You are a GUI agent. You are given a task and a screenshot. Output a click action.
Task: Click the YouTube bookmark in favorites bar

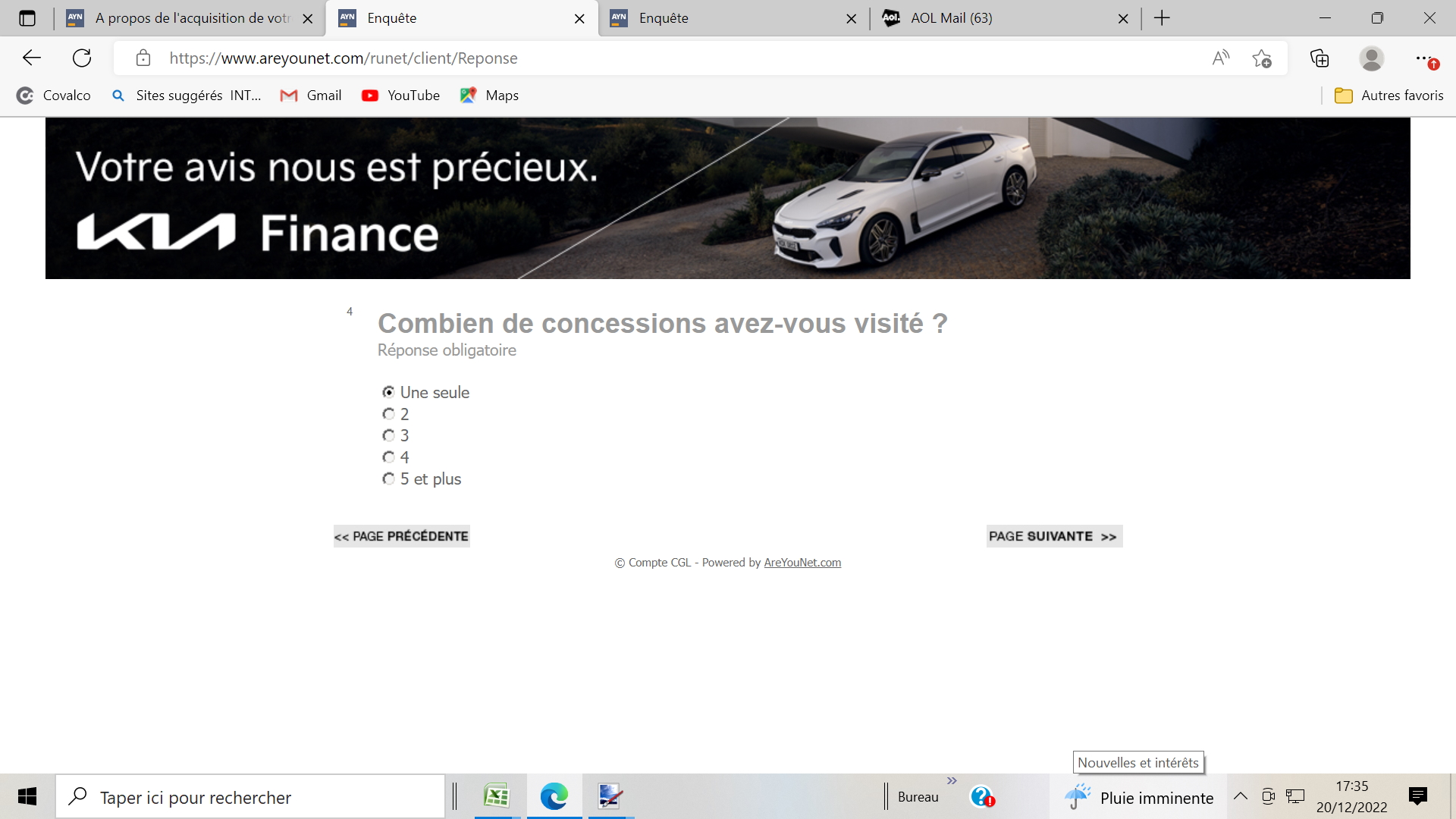(x=401, y=96)
